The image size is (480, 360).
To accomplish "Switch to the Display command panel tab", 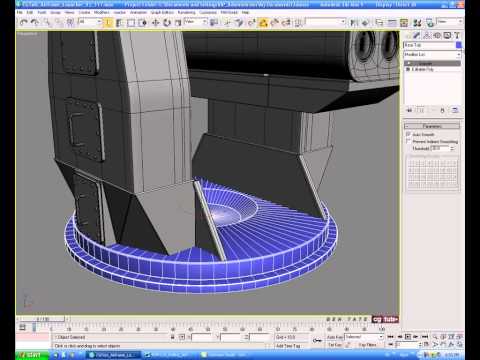I will coord(447,35).
